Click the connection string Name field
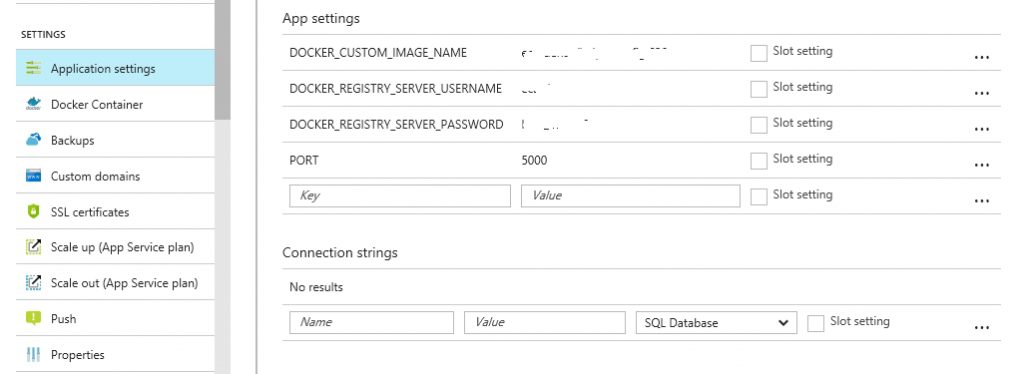Viewport: 1024px width, 374px height. 372,322
